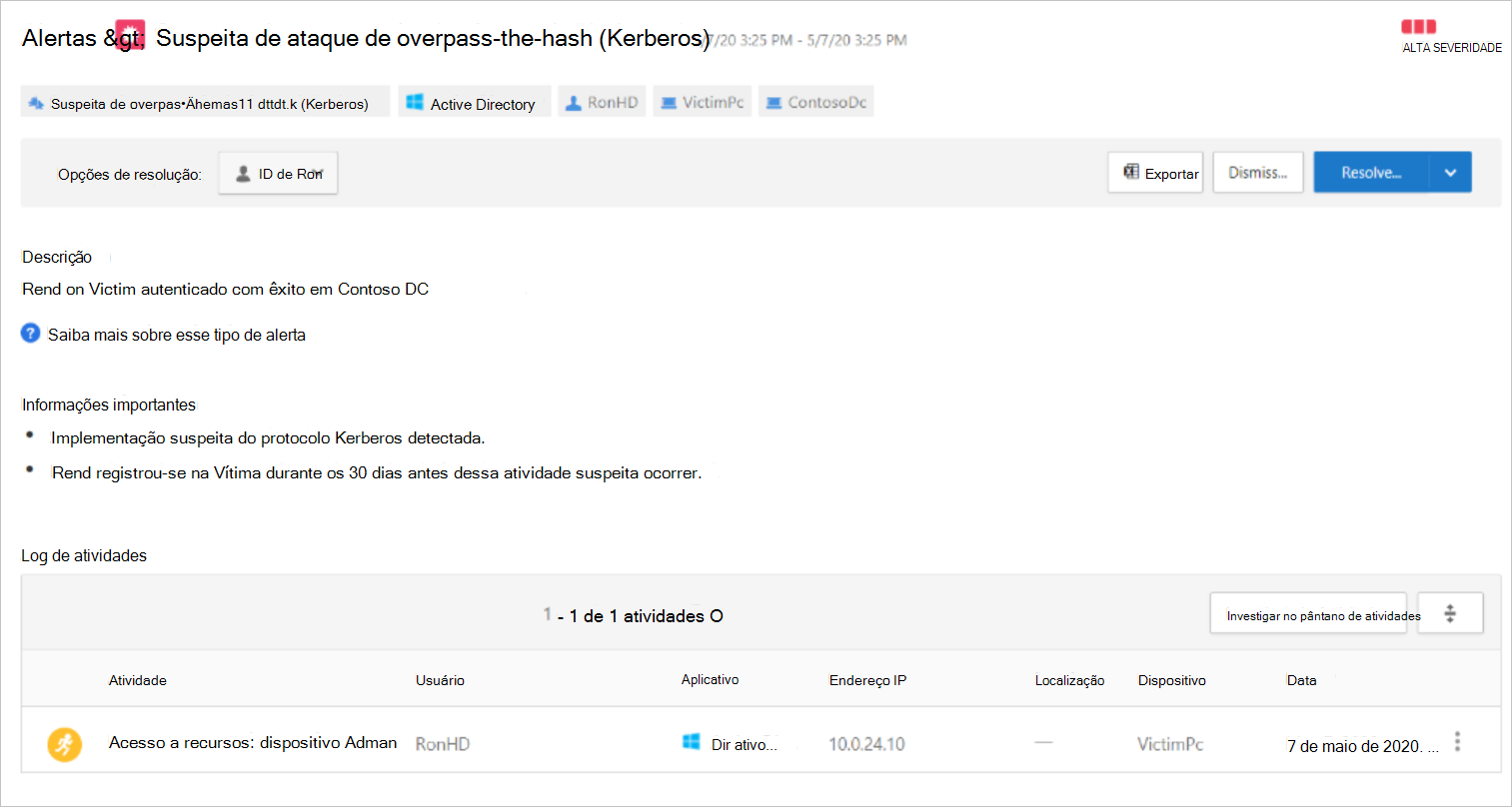
Task: Click Dir ativo... application cell
Action: click(x=744, y=744)
